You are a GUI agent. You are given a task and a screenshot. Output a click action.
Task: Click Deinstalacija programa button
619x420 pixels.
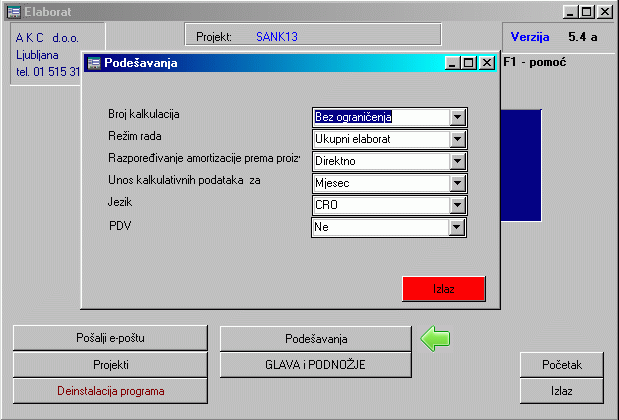[110, 391]
